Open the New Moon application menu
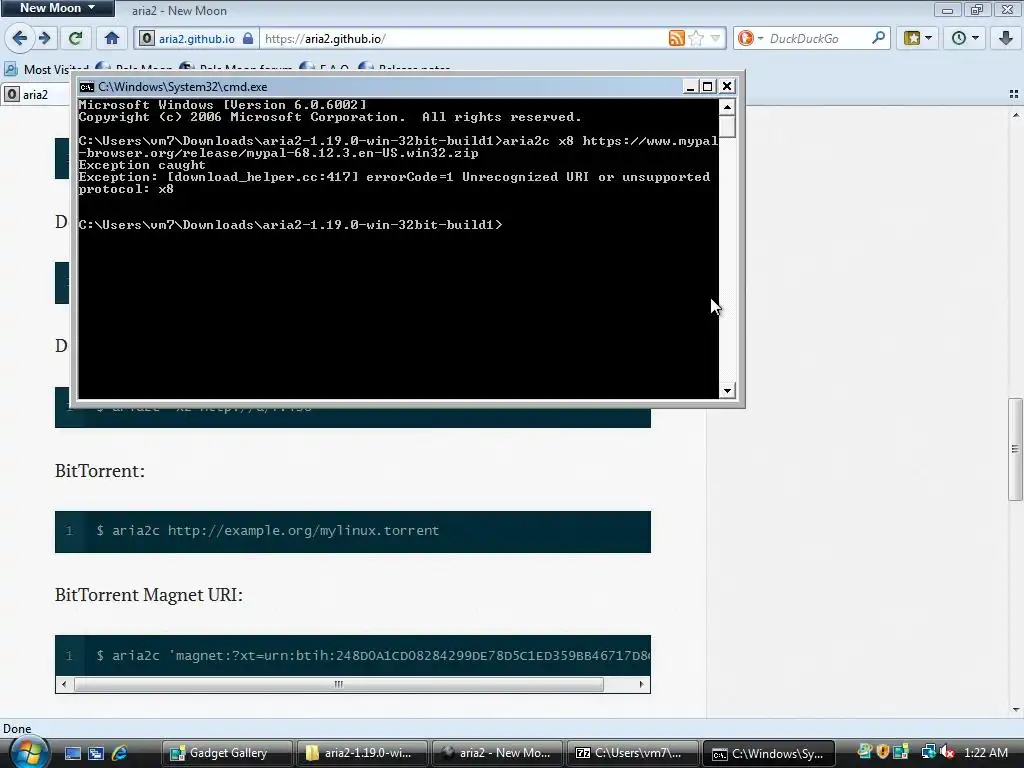The width and height of the screenshot is (1024, 768). (57, 8)
